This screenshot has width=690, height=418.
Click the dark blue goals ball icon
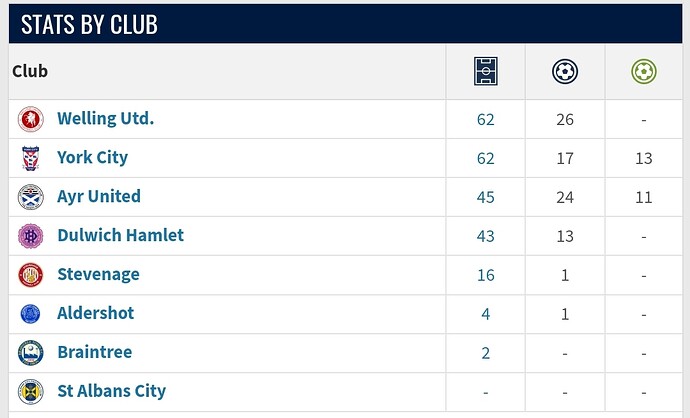pos(565,71)
